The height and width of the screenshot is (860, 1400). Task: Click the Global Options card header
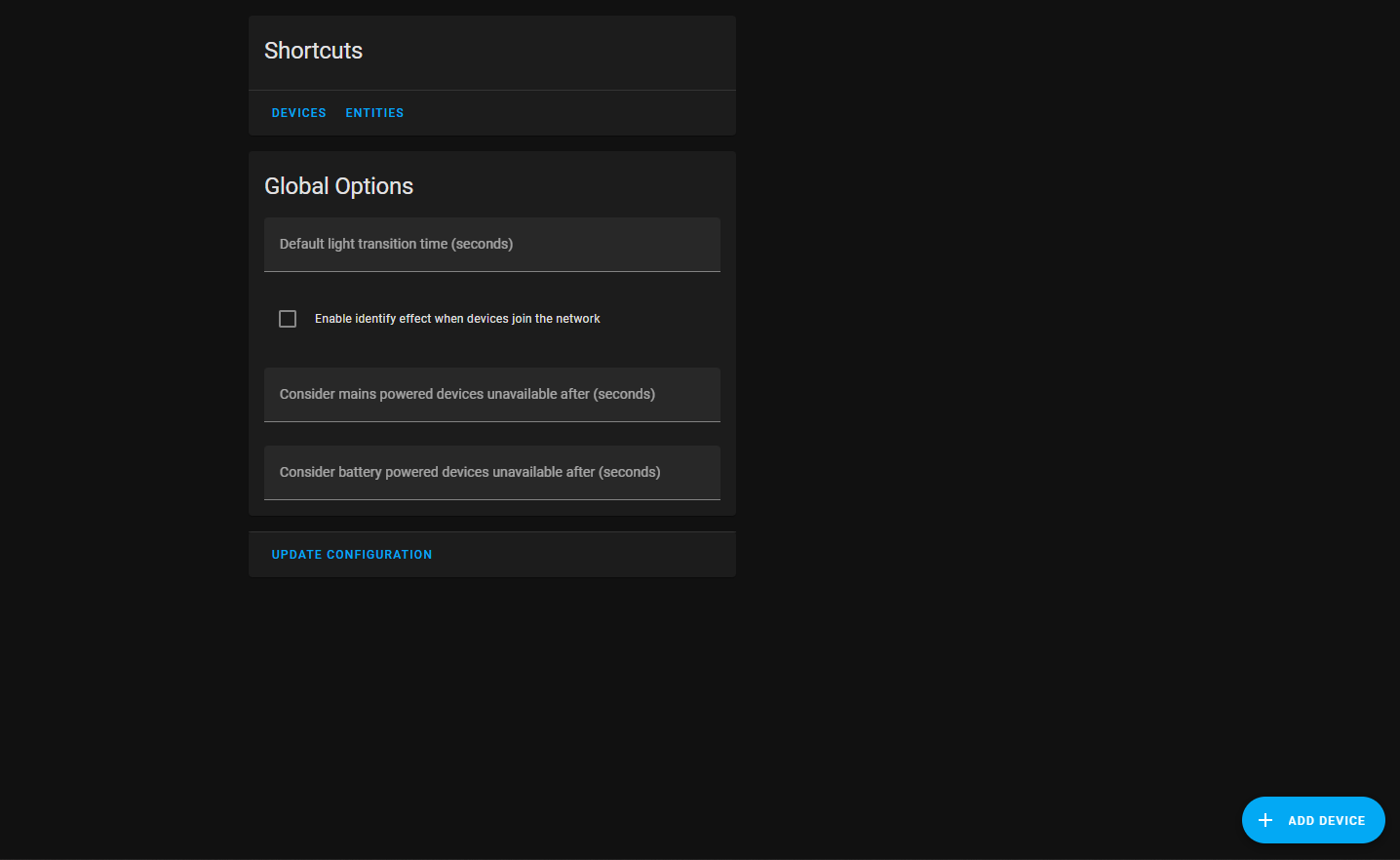(338, 185)
